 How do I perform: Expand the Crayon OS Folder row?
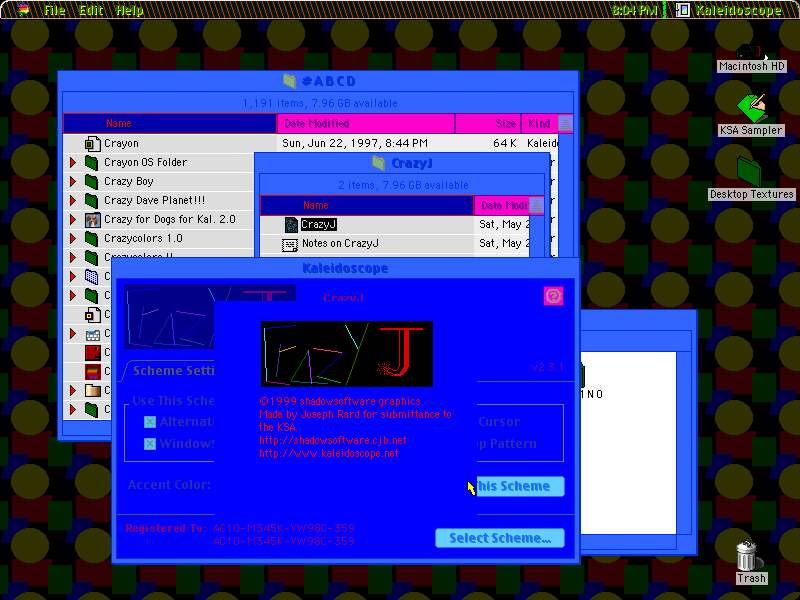tap(73, 163)
